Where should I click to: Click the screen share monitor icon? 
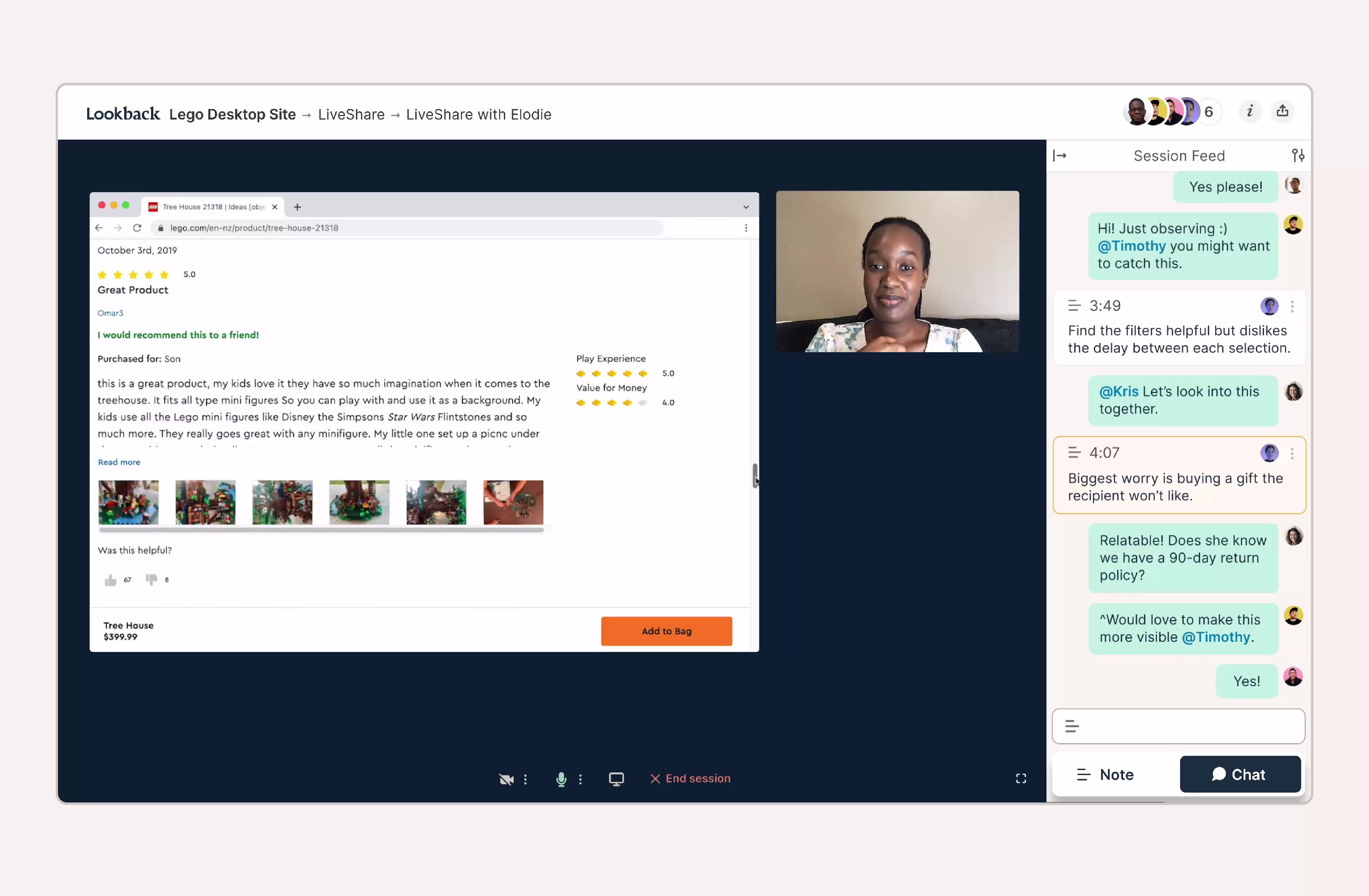616,779
